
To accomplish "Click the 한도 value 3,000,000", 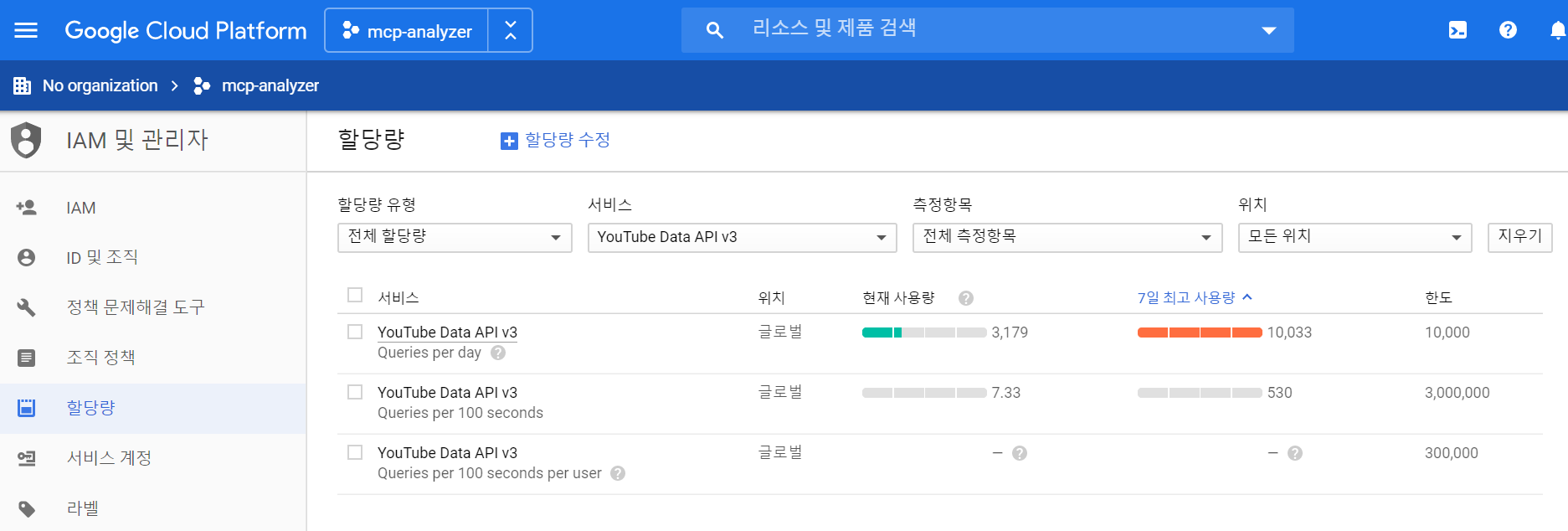I will [x=1457, y=393].
